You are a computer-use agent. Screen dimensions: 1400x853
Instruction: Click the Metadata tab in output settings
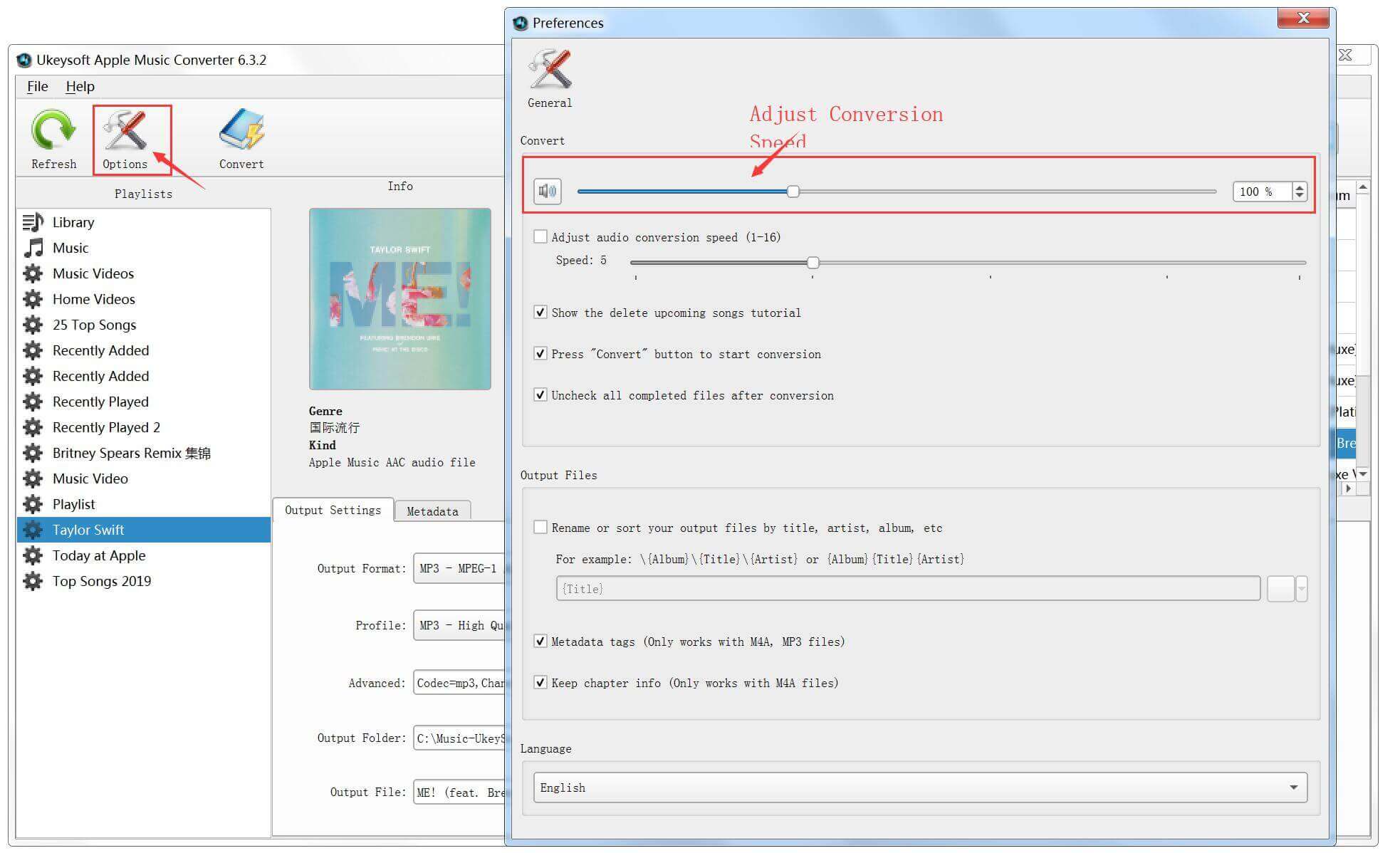click(432, 511)
